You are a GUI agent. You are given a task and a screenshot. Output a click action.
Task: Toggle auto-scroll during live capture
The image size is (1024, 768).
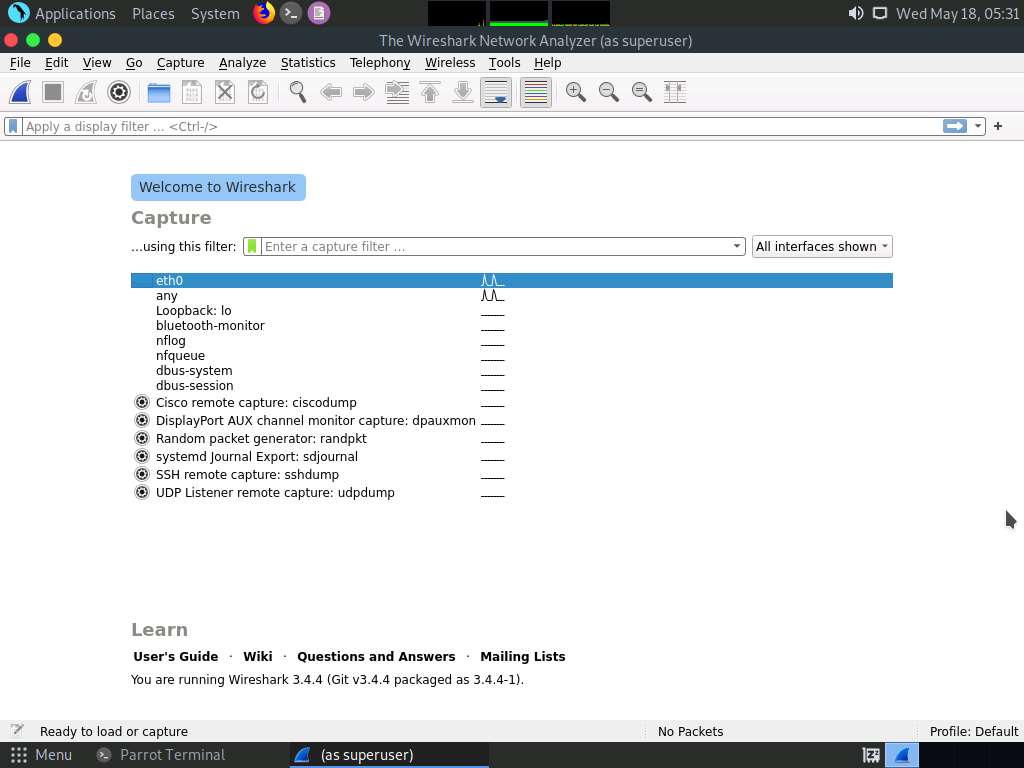click(496, 92)
